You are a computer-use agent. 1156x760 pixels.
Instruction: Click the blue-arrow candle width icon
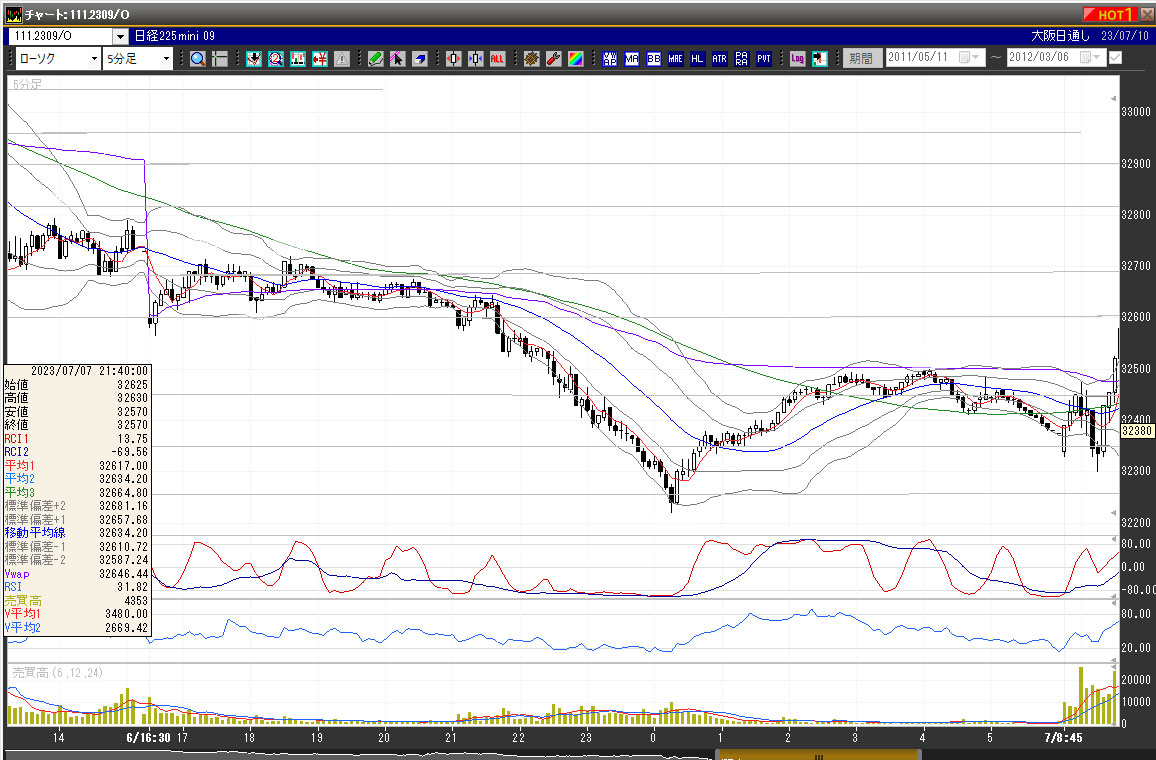coord(476,59)
